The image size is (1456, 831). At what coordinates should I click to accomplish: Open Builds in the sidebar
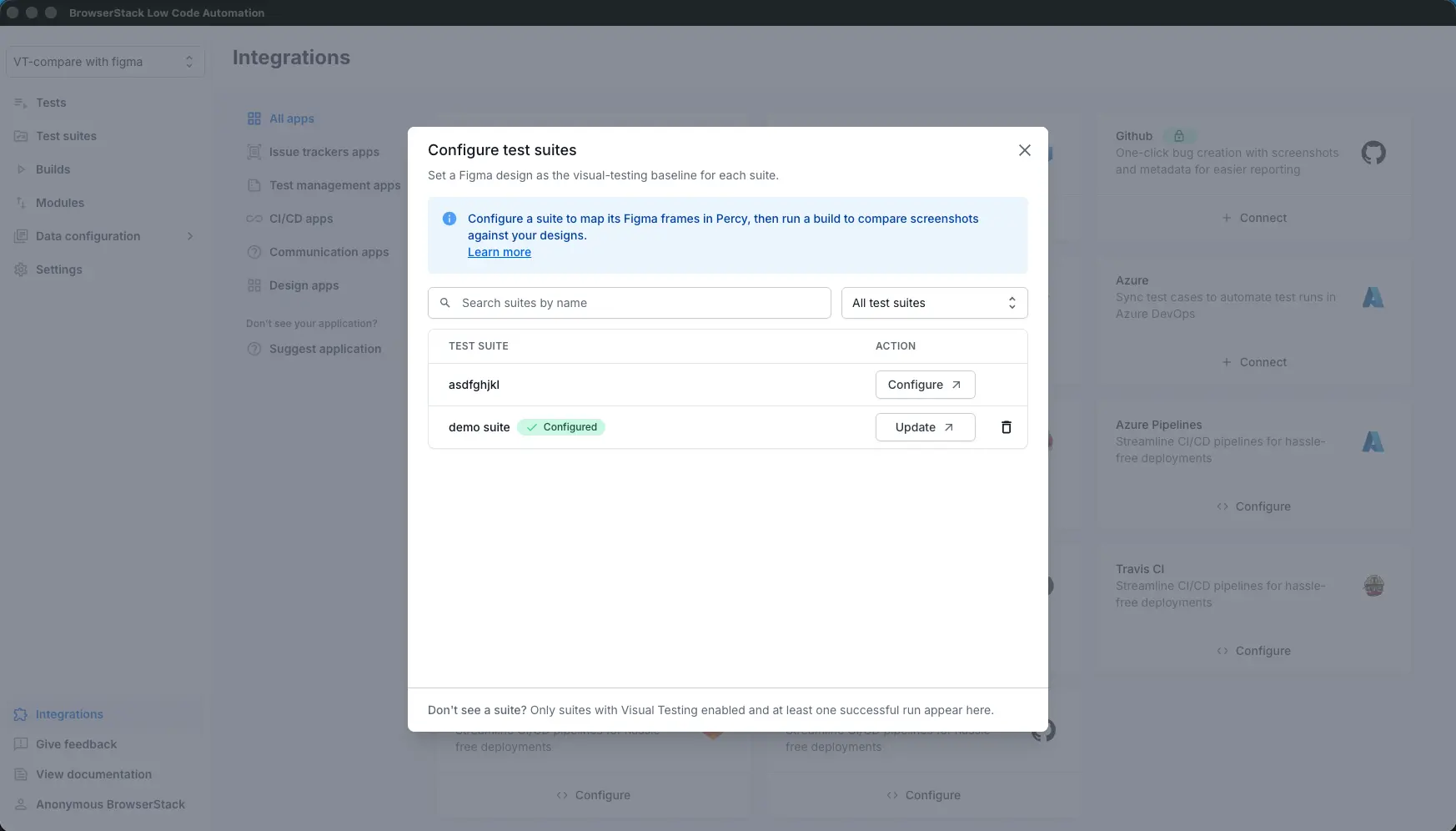pyautogui.click(x=53, y=169)
